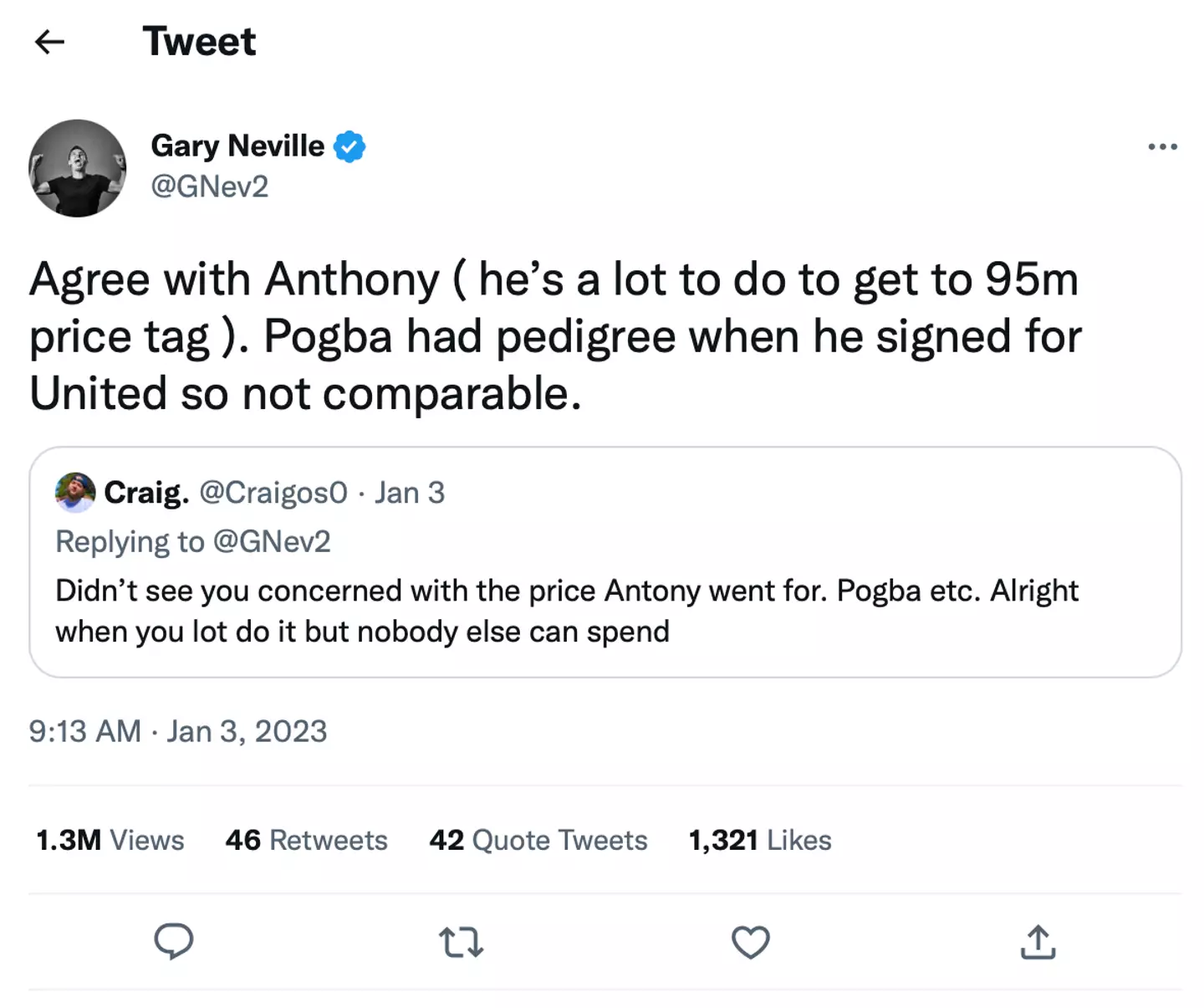Click the Gary Neville display name

coord(237,146)
